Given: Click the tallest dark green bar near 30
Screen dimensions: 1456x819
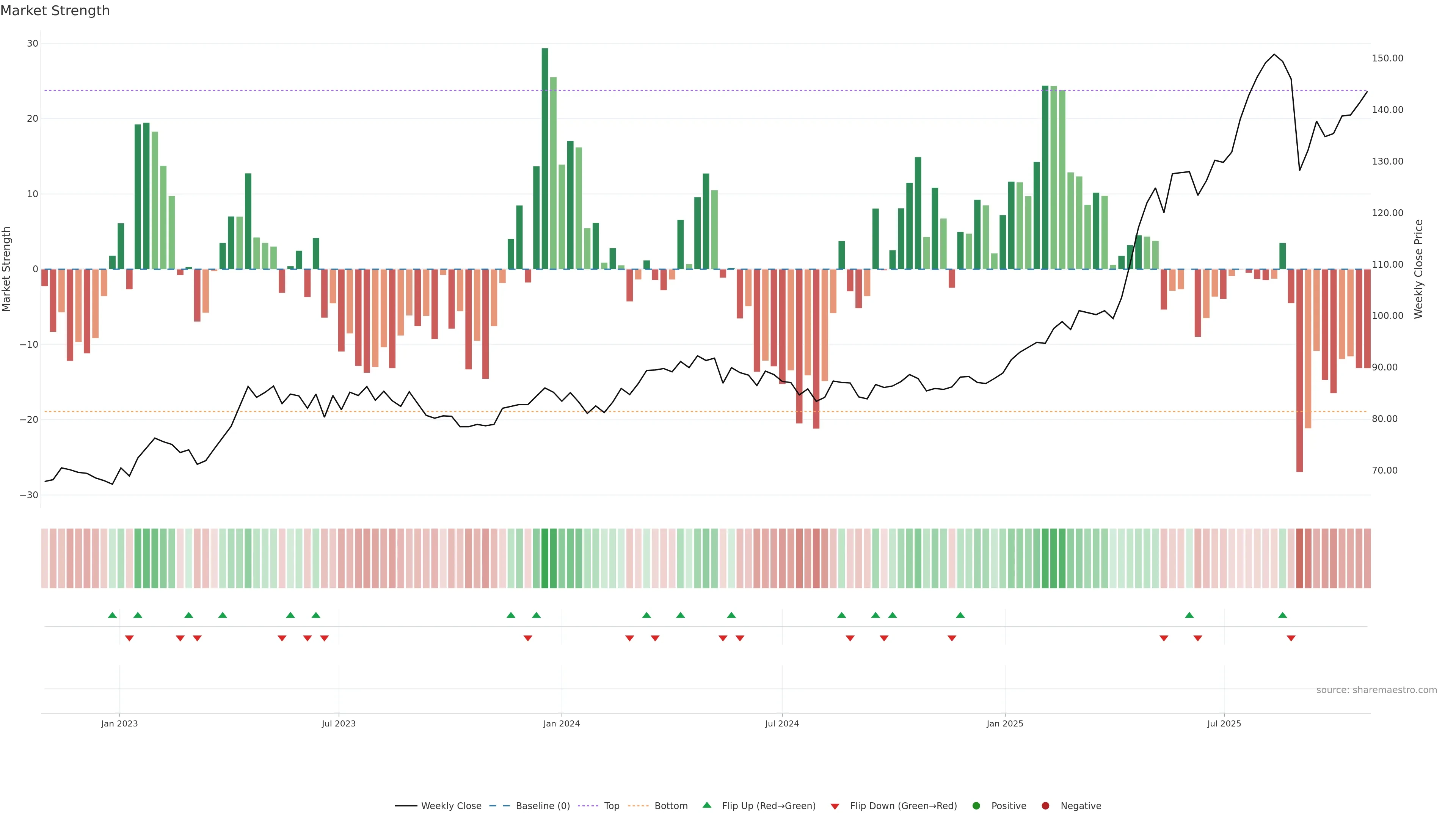Looking at the screenshot, I should point(545,158).
